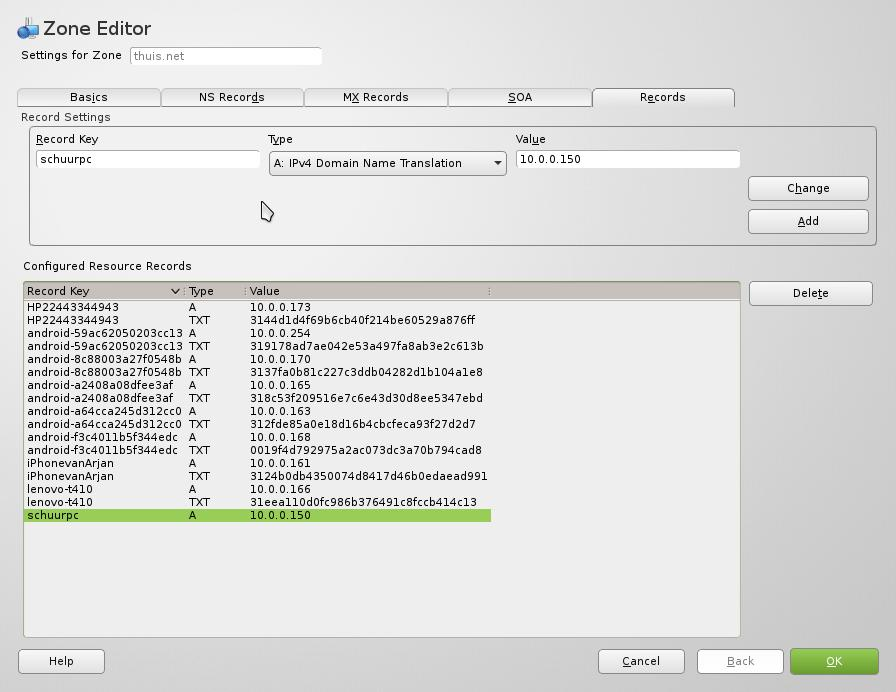Select the MX Records tab
The width and height of the screenshot is (896, 692).
376,97
